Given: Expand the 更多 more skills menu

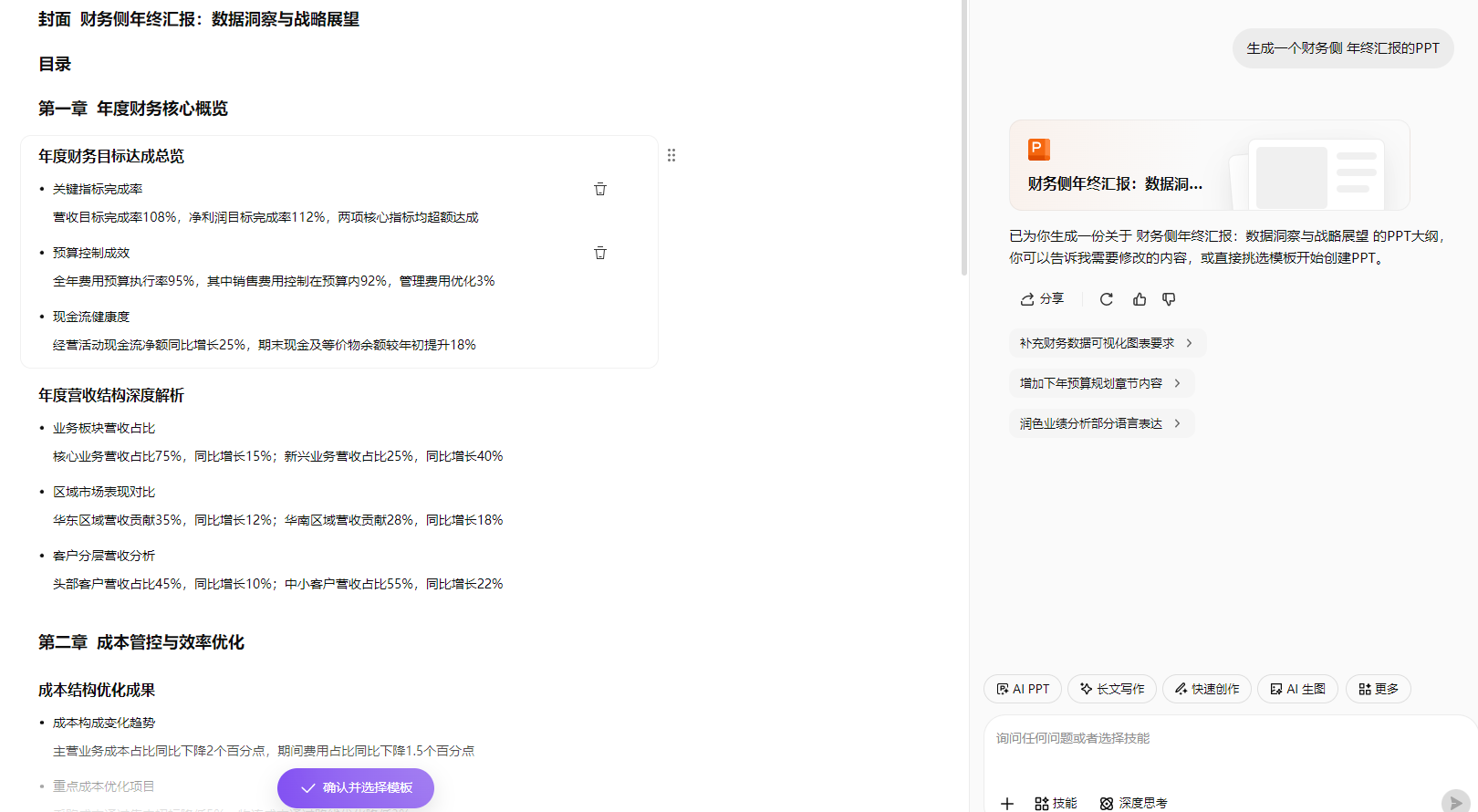Looking at the screenshot, I should click(1378, 689).
